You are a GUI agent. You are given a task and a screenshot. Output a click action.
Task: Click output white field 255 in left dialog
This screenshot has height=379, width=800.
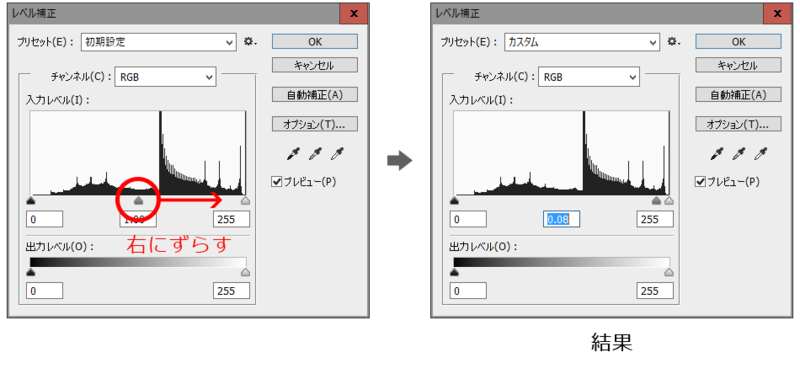[231, 291]
